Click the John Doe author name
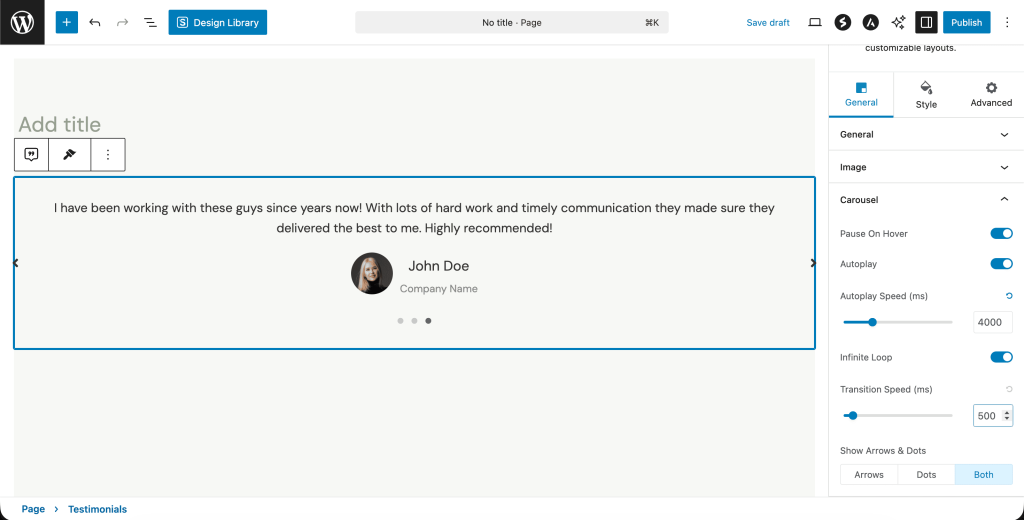This screenshot has height=520, width=1024. (439, 266)
